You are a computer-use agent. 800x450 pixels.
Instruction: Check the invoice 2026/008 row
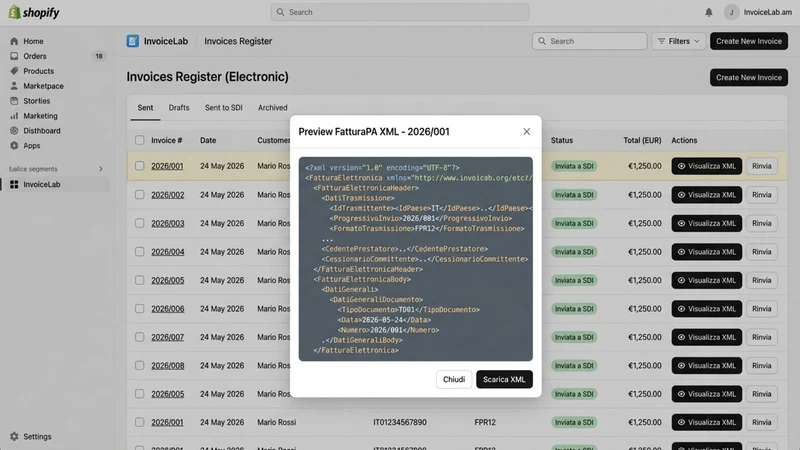click(139, 365)
